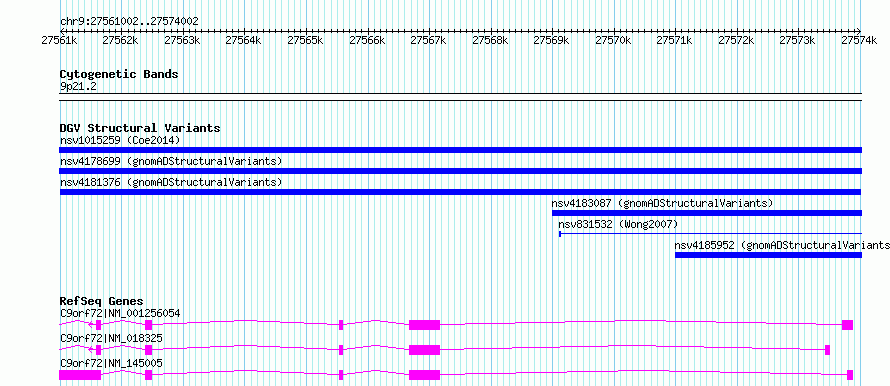Open the nsv1015259 (Coe2014) label link

click(120, 140)
